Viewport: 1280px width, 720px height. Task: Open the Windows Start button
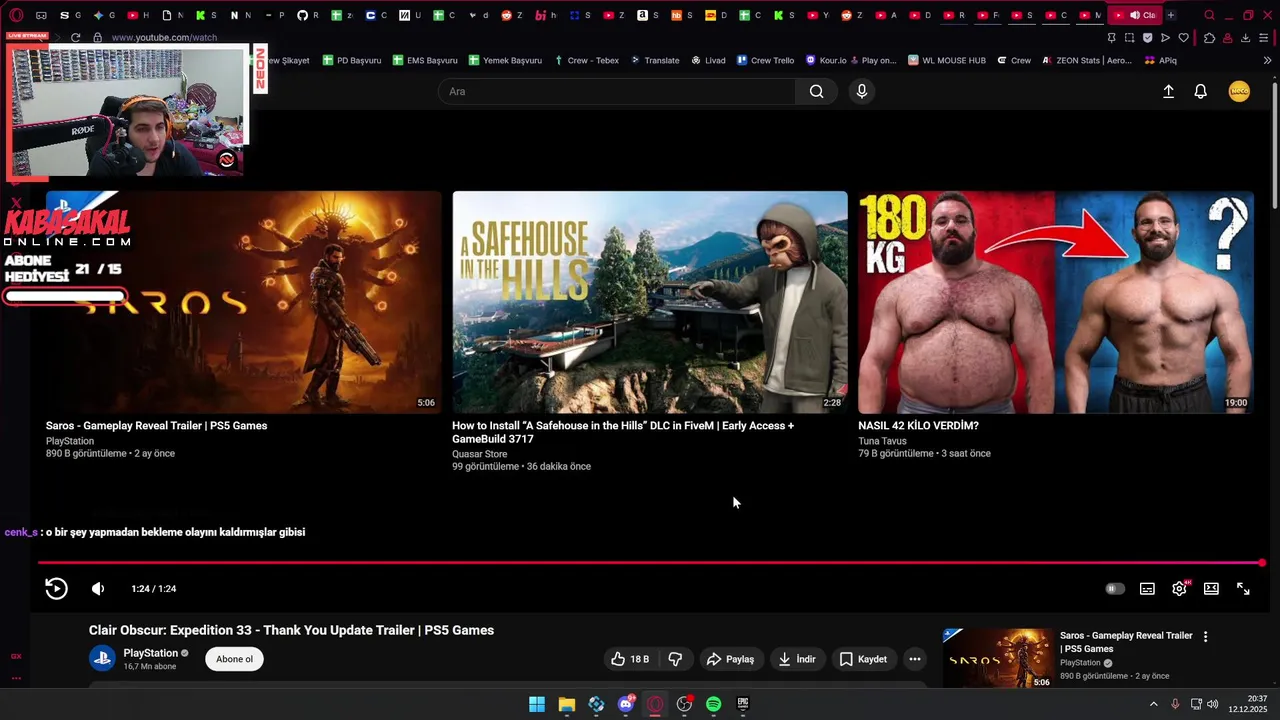(537, 704)
